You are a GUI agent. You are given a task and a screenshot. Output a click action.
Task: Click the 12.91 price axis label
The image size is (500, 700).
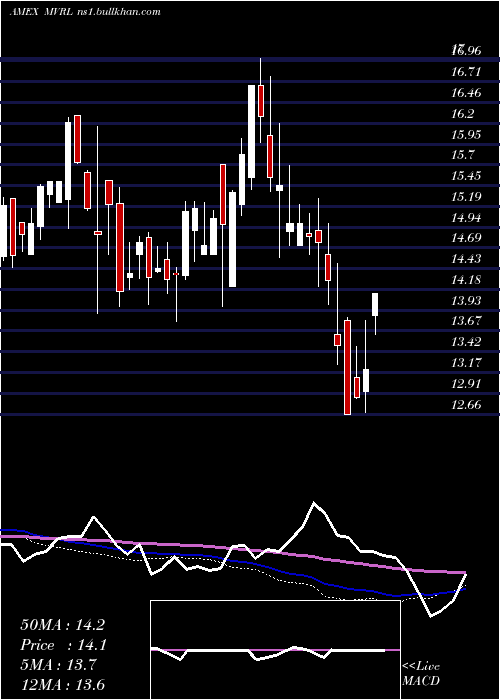point(466,383)
